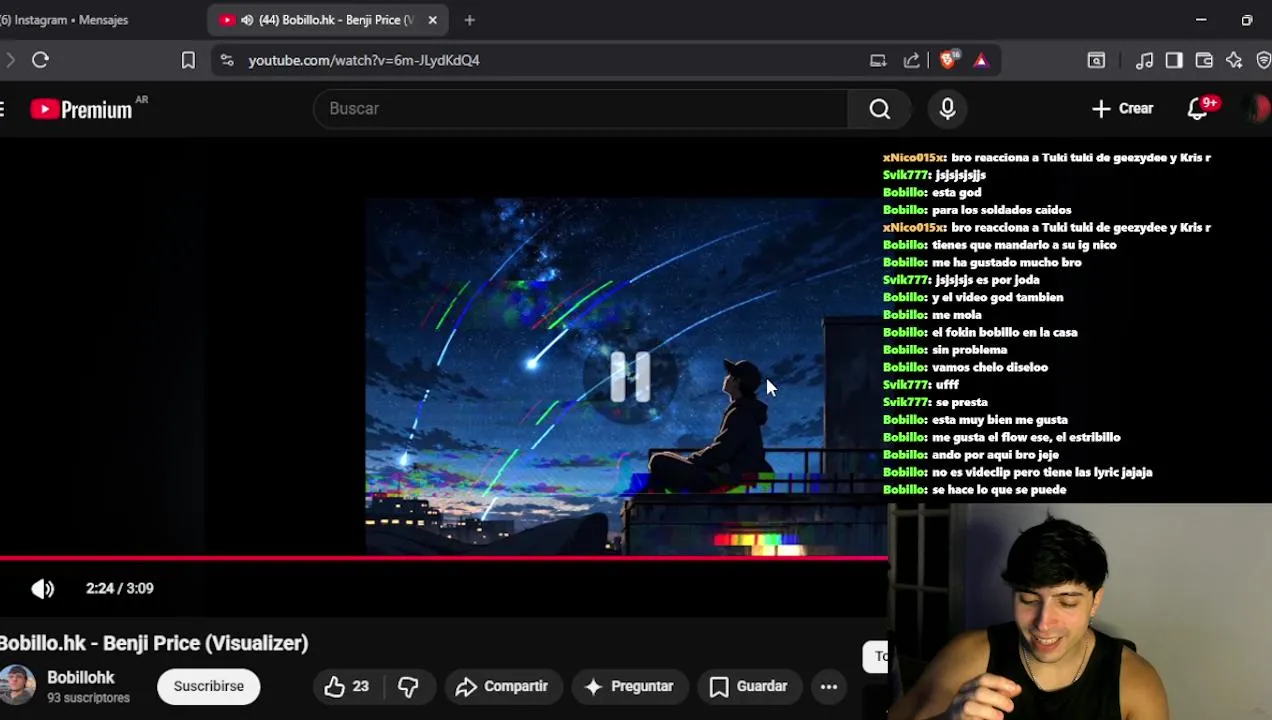Dislike the video with thumbs down
The image size is (1272, 720).
click(408, 686)
